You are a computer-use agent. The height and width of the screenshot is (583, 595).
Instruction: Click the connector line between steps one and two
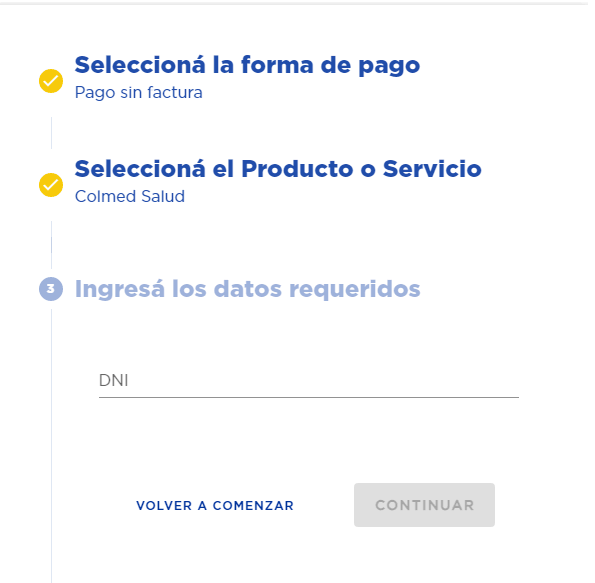pyautogui.click(x=51, y=133)
